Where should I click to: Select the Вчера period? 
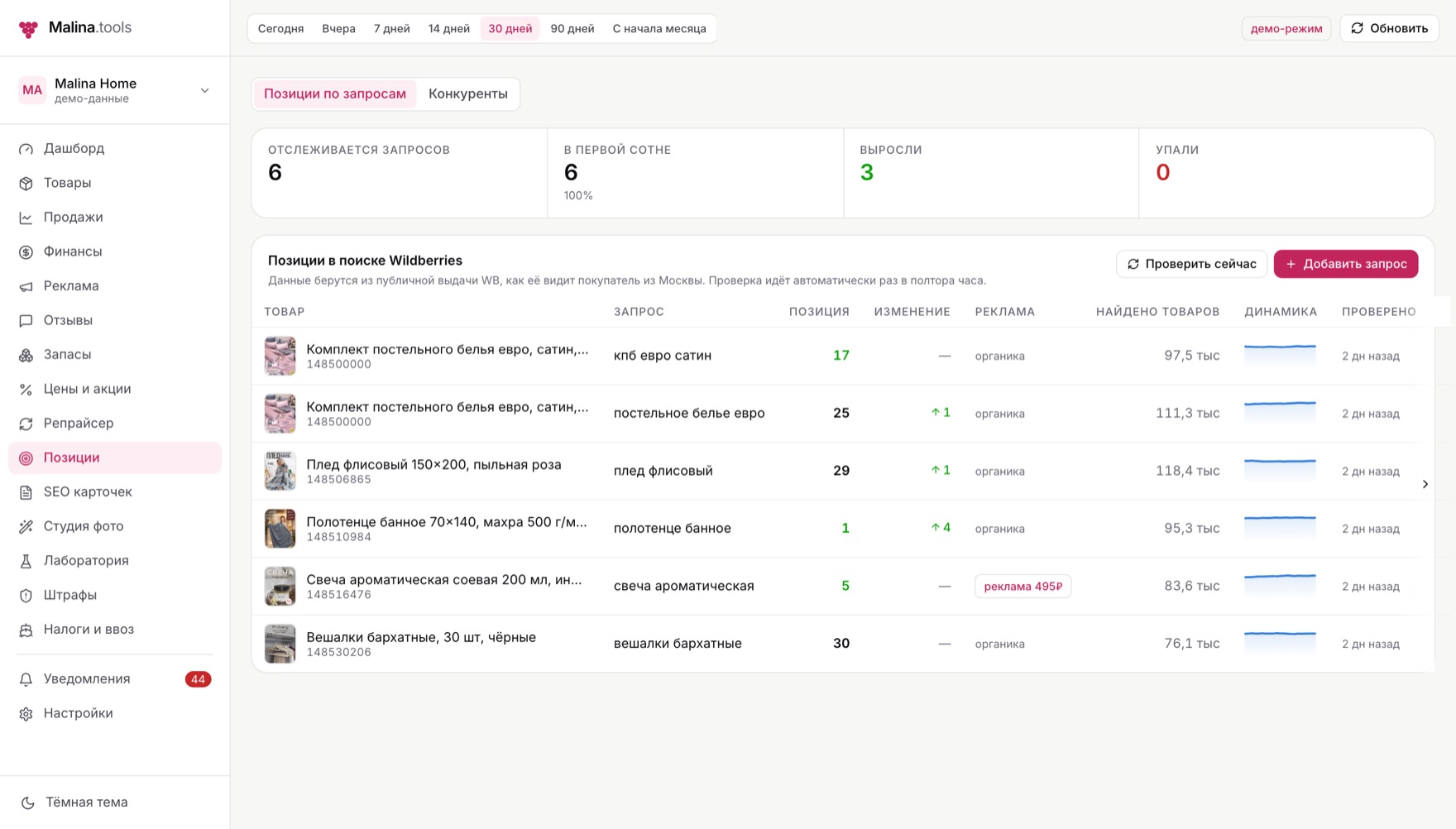click(339, 29)
